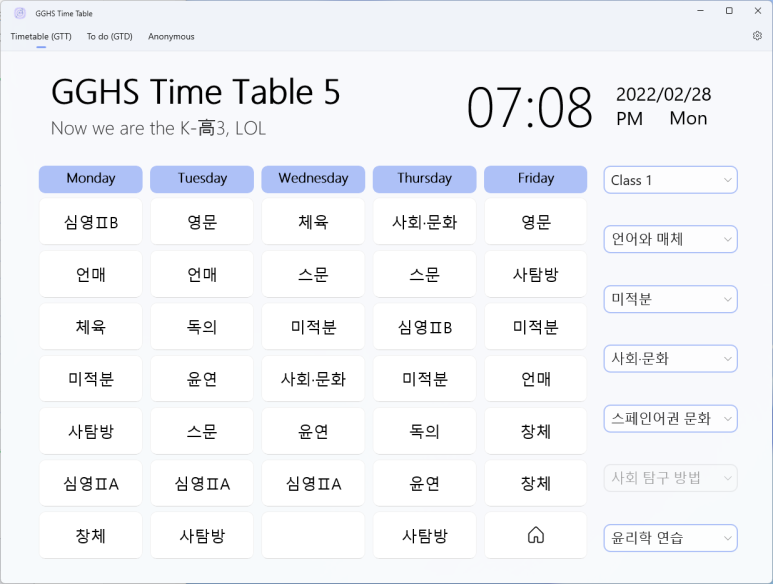Maximize the GGHS Time Table window
Viewport: 773px width, 584px height.
pos(729,11)
